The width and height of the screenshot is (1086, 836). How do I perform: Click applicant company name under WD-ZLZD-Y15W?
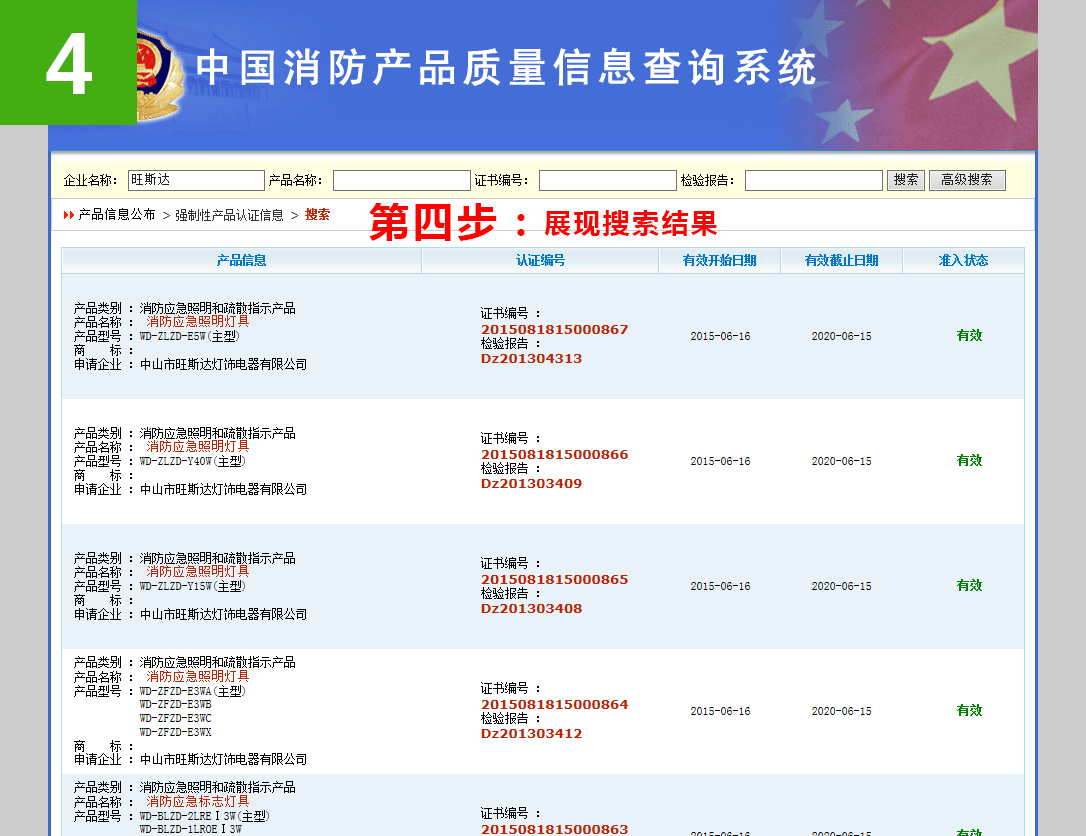[223, 614]
